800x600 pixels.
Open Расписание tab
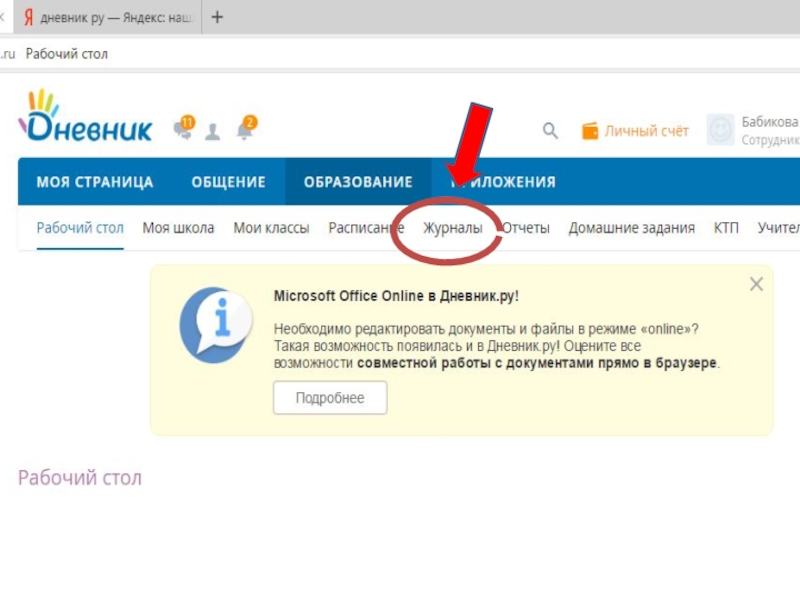point(366,228)
